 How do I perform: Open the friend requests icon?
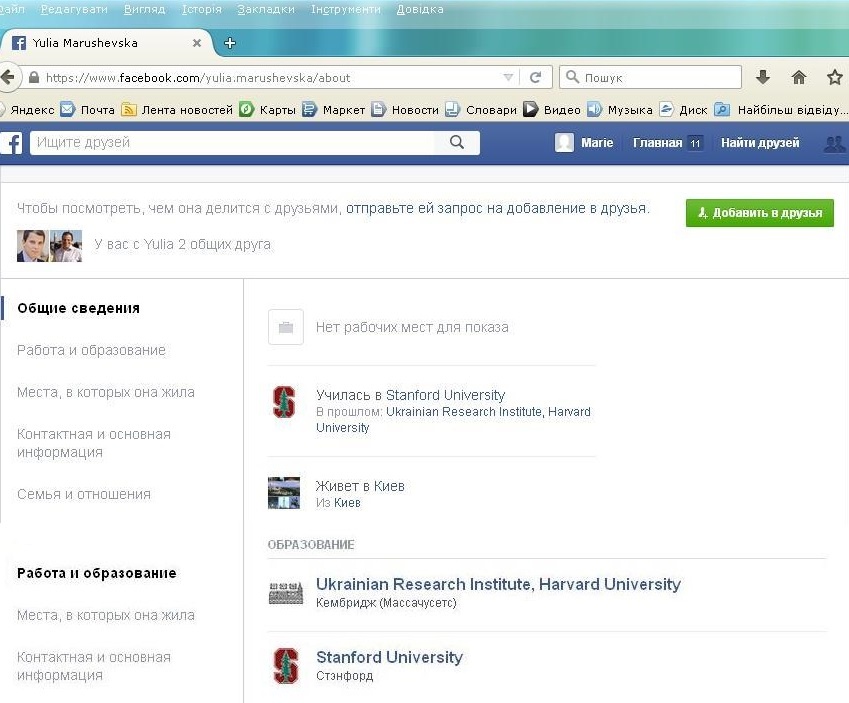pos(833,143)
